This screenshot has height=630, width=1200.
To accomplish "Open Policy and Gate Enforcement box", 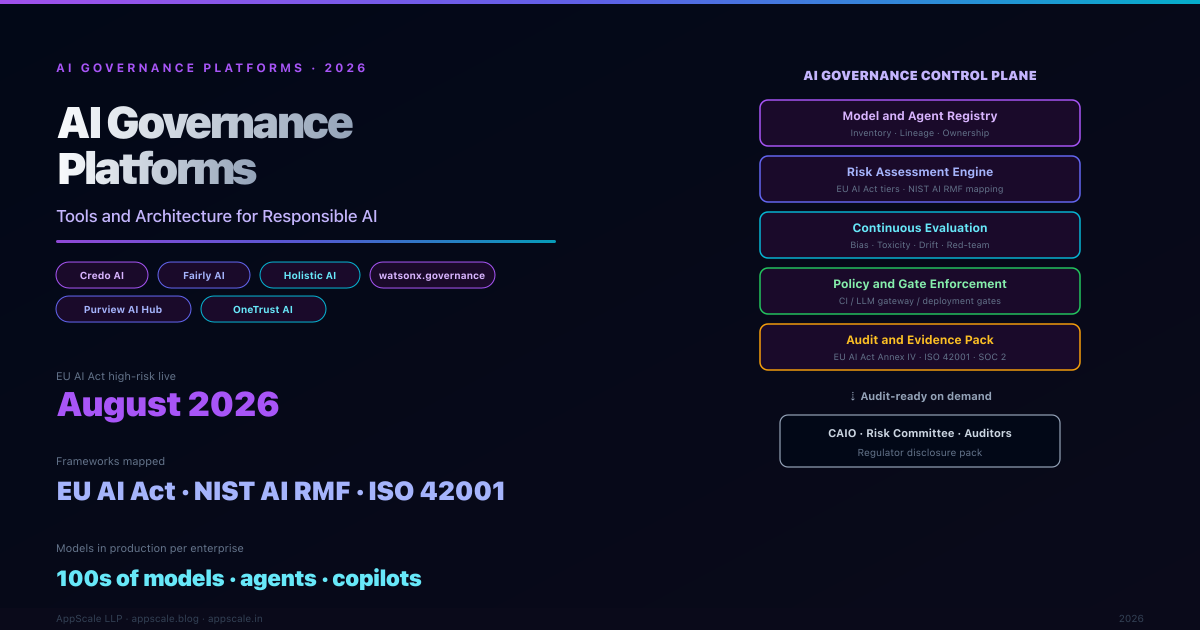I will (x=919, y=291).
